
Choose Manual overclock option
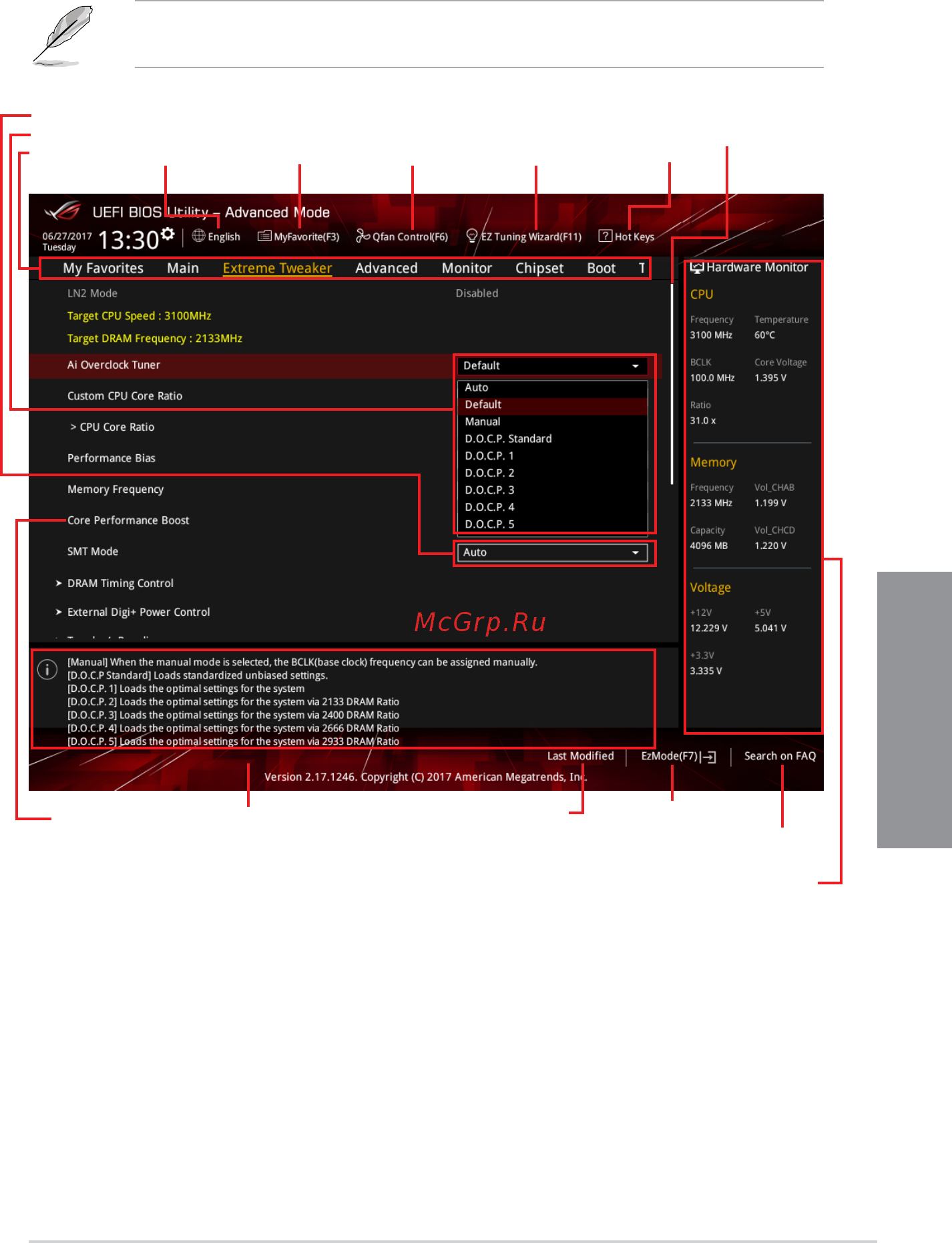(552, 422)
